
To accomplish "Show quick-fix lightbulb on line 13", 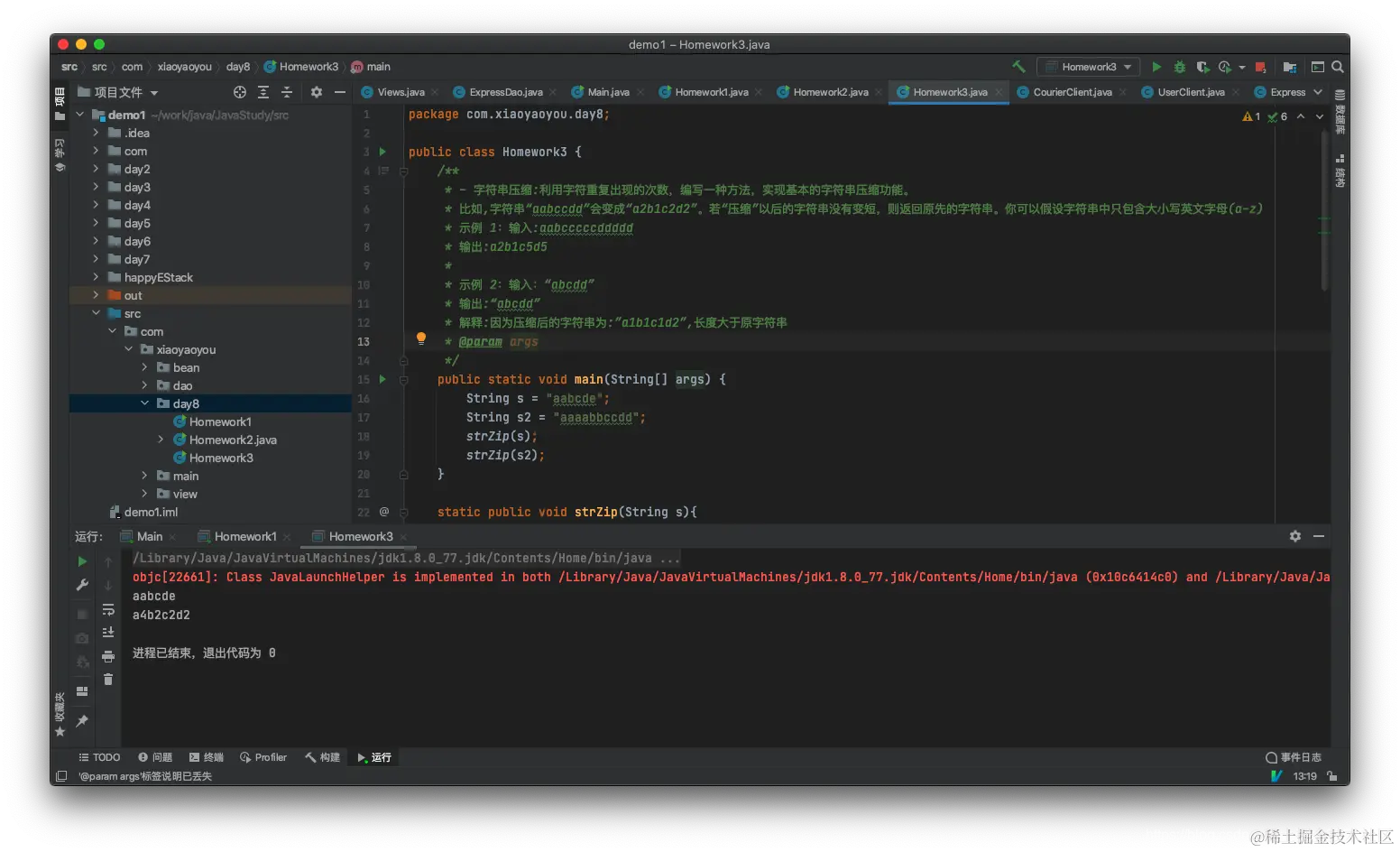I will (x=420, y=339).
